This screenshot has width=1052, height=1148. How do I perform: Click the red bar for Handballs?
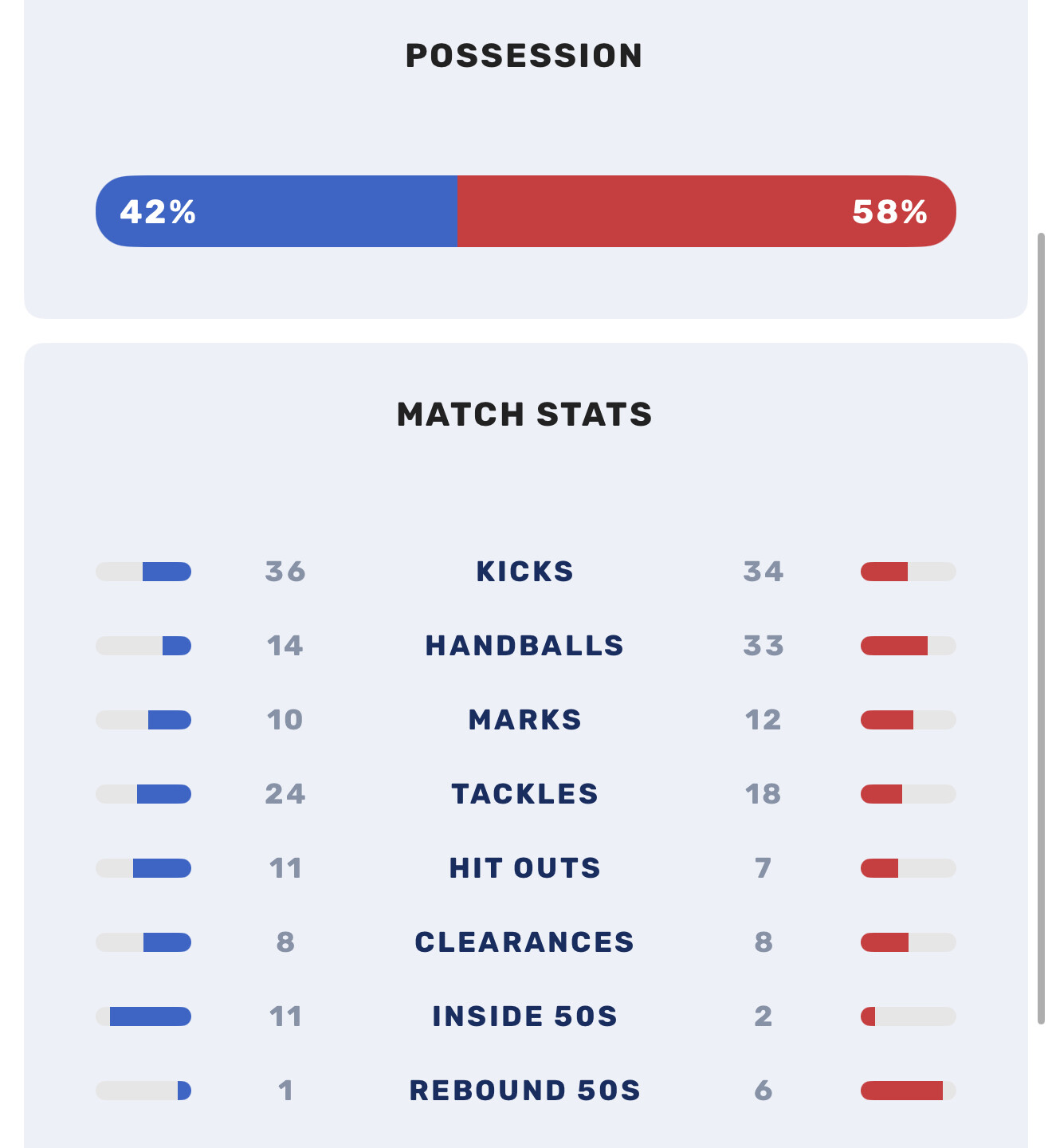coord(894,646)
